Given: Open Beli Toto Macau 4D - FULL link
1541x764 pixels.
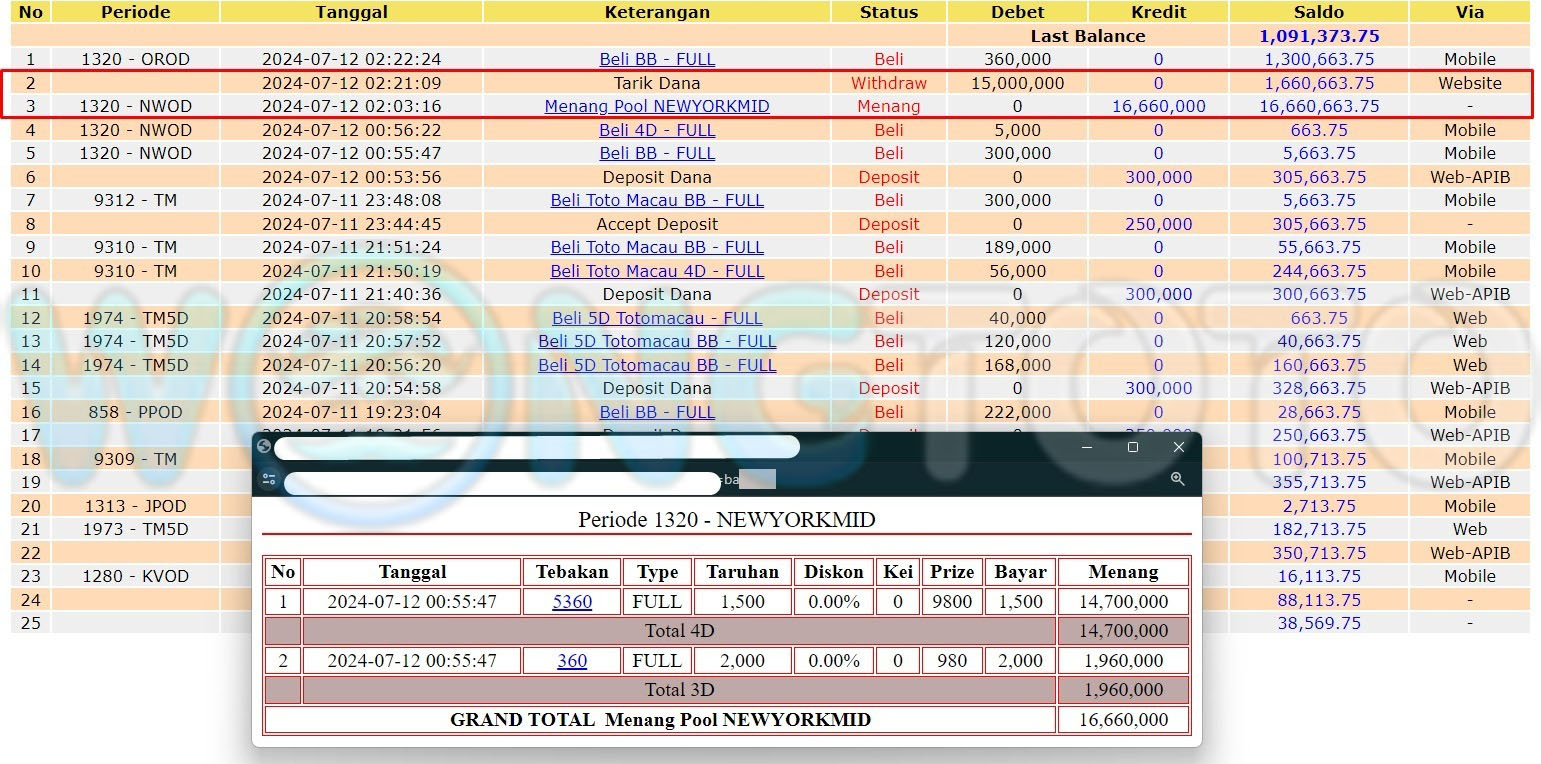Looking at the screenshot, I should pos(657,271).
